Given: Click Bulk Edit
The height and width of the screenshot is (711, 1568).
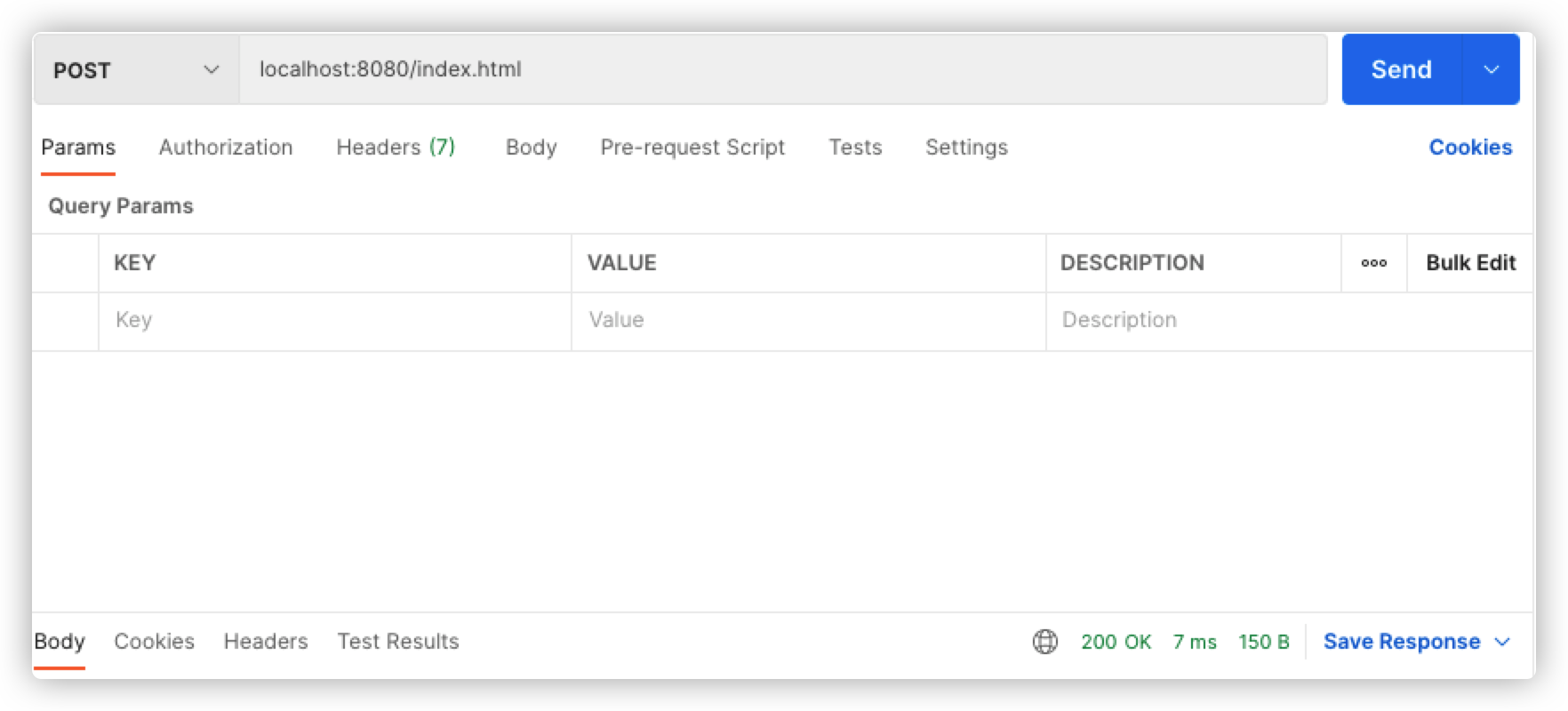Looking at the screenshot, I should tap(1470, 263).
